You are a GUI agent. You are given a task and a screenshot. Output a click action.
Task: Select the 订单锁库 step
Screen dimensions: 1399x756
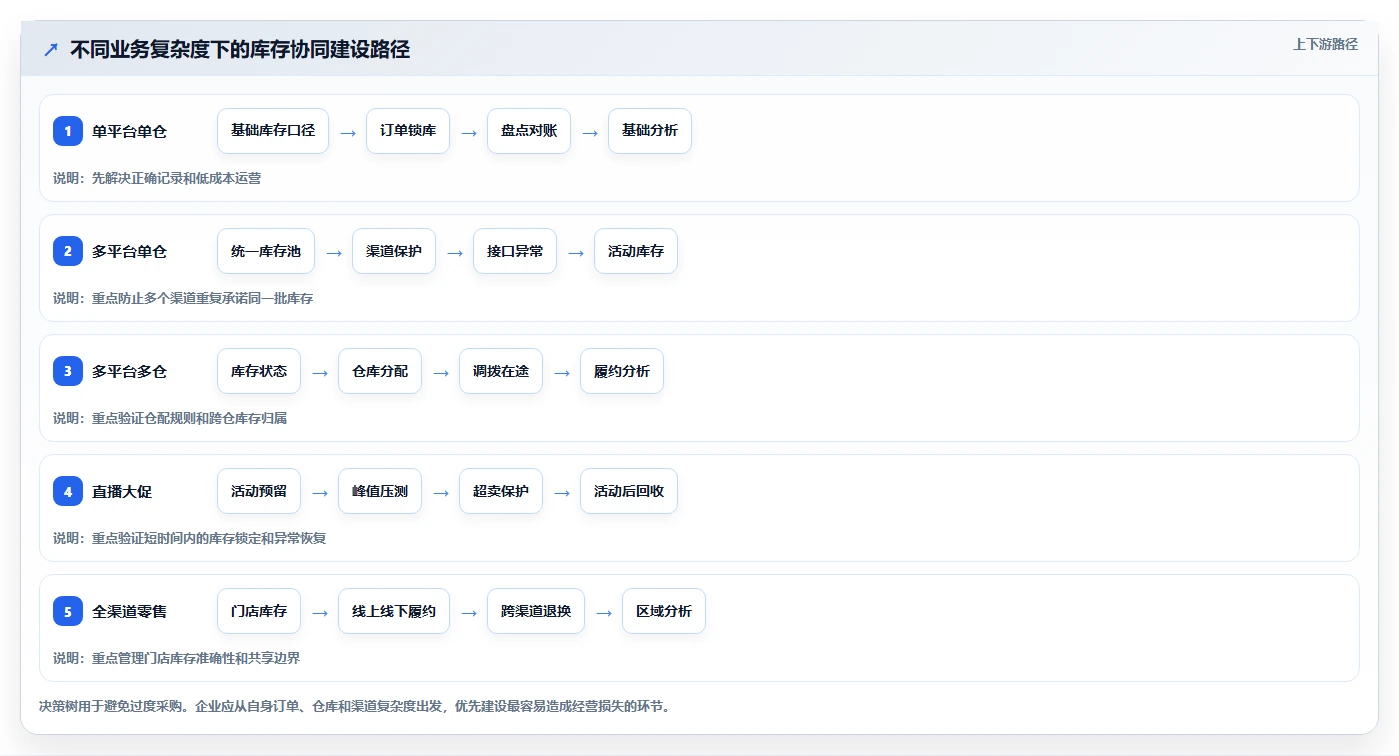pos(408,131)
